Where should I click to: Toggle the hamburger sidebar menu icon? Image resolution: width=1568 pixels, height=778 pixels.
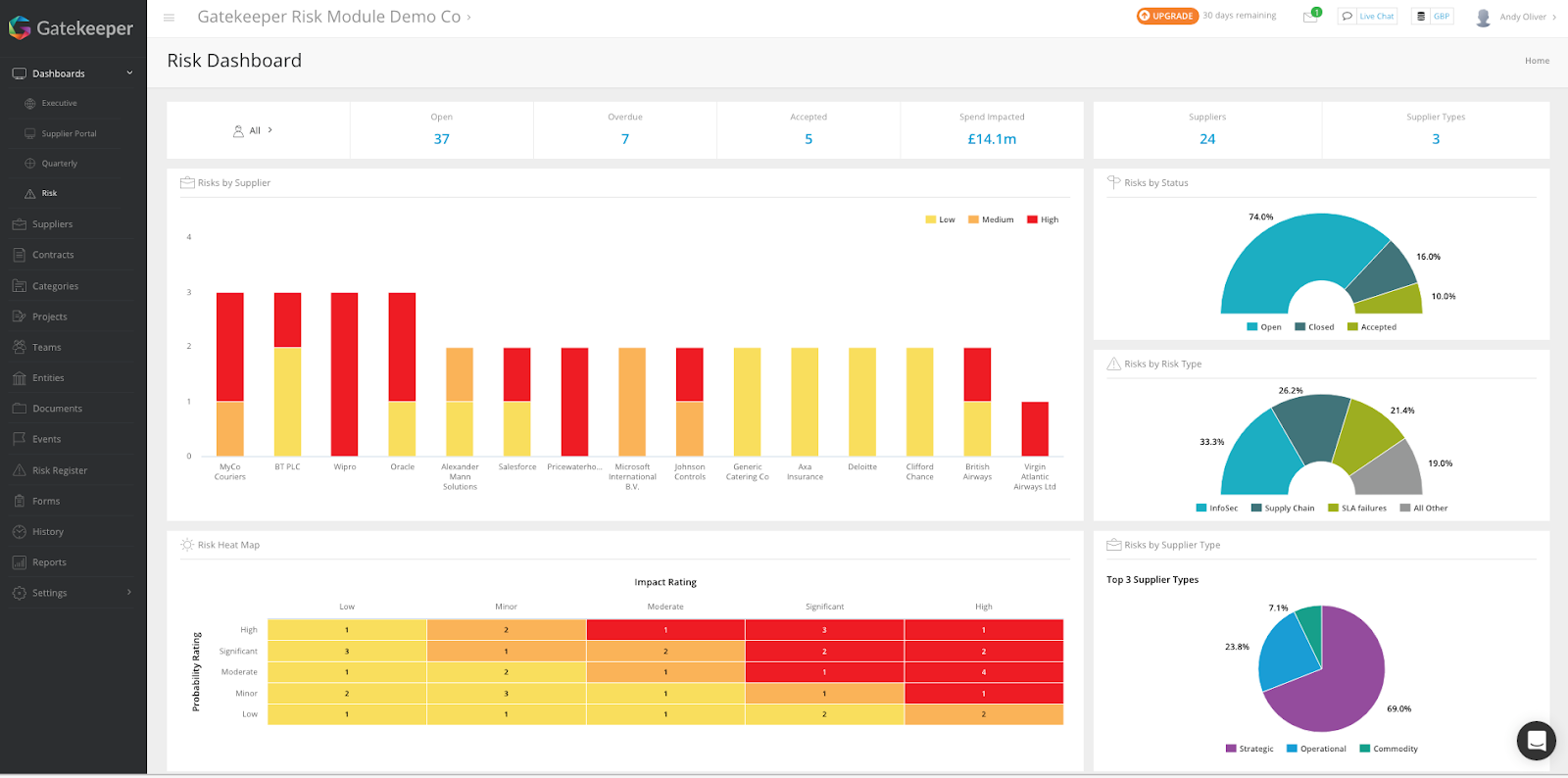169,18
